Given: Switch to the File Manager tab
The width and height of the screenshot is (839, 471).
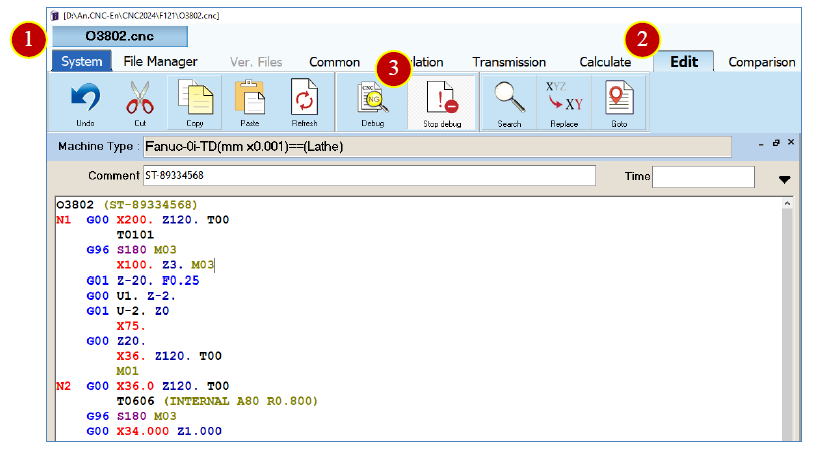Looking at the screenshot, I should click(161, 62).
